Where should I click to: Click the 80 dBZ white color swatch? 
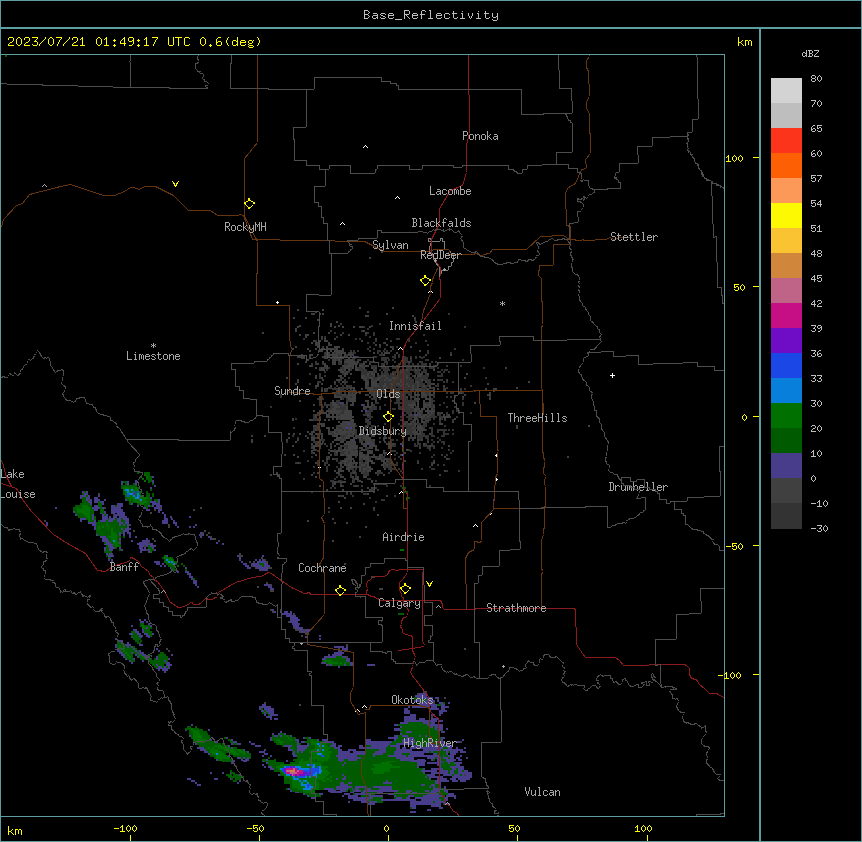pos(786,91)
